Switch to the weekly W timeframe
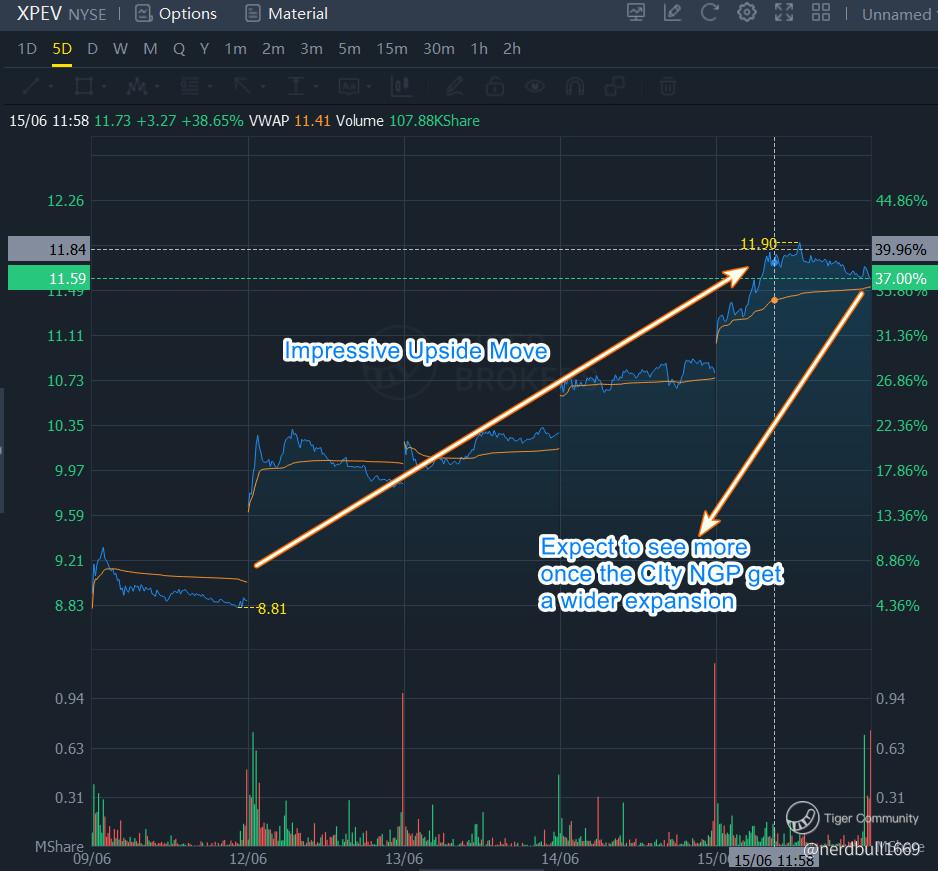 coord(120,48)
